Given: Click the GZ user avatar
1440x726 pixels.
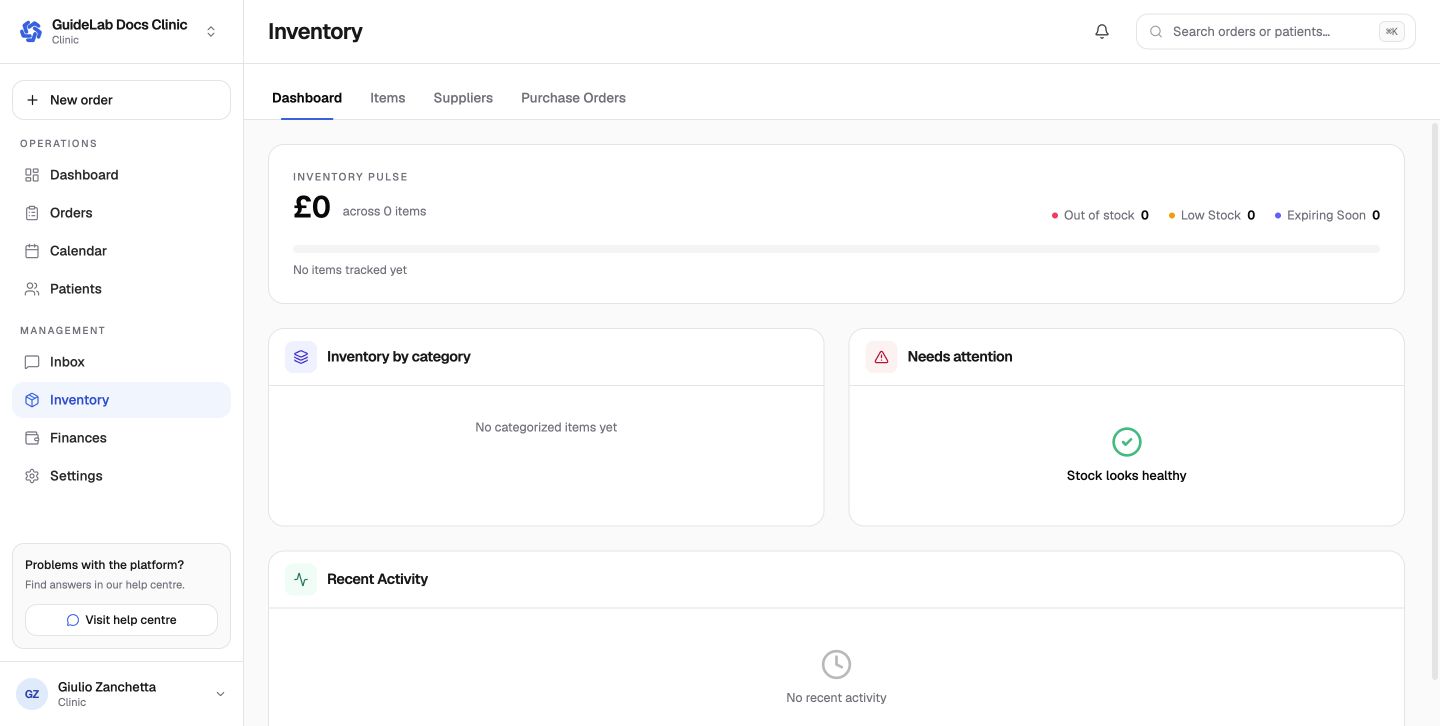Looking at the screenshot, I should [32, 694].
